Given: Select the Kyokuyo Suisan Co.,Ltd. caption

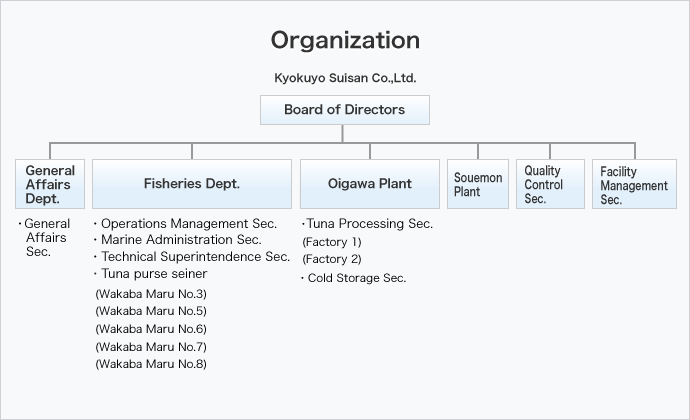Looking at the screenshot, I should 345,78.
